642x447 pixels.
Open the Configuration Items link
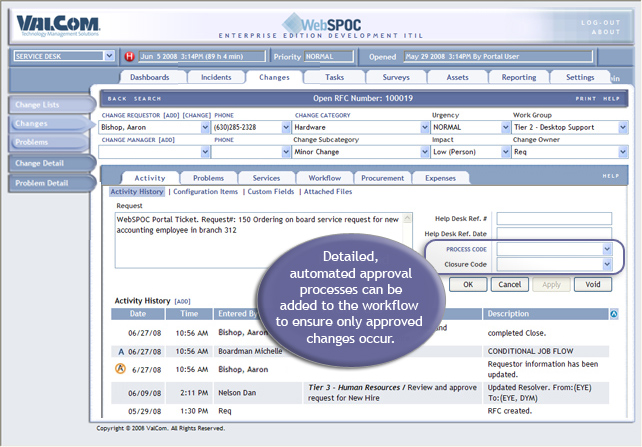click(x=208, y=191)
